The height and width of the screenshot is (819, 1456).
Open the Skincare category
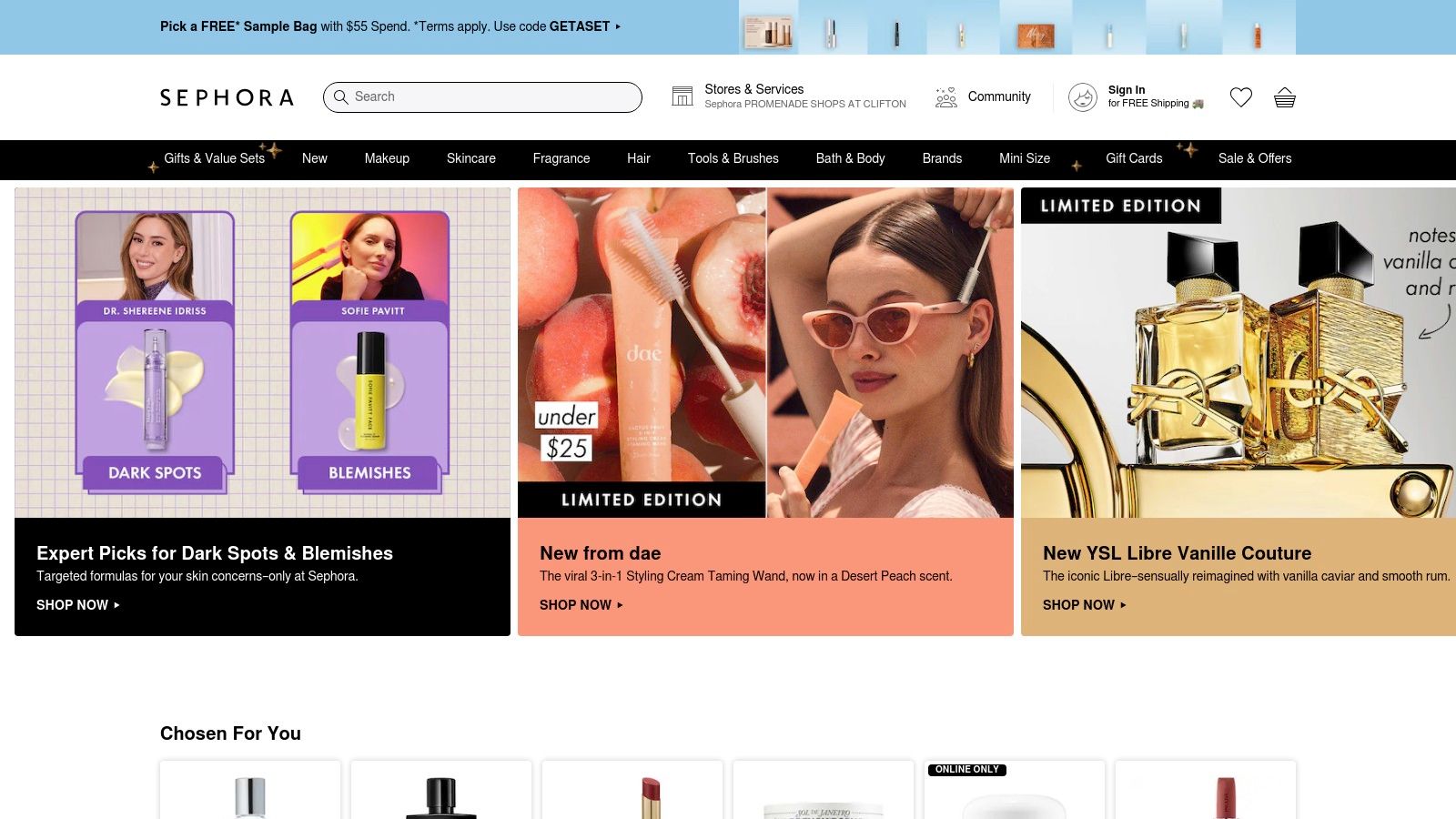coord(471,158)
